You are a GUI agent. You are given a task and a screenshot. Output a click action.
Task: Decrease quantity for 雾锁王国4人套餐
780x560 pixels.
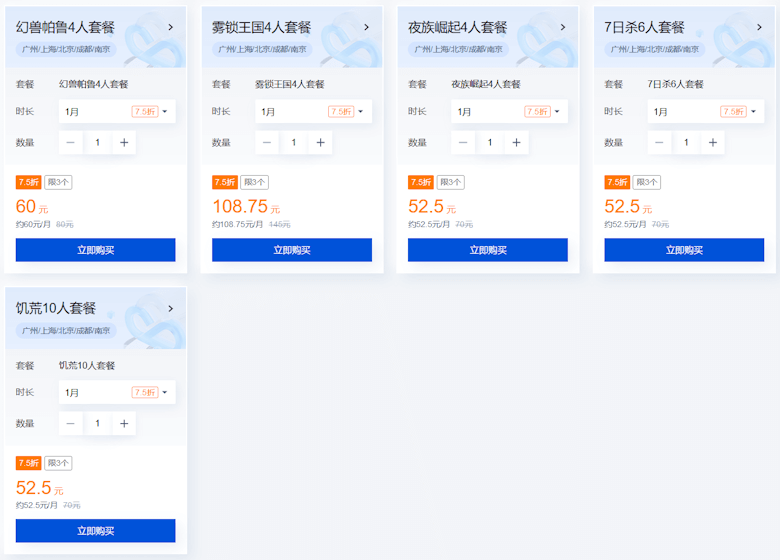point(267,143)
